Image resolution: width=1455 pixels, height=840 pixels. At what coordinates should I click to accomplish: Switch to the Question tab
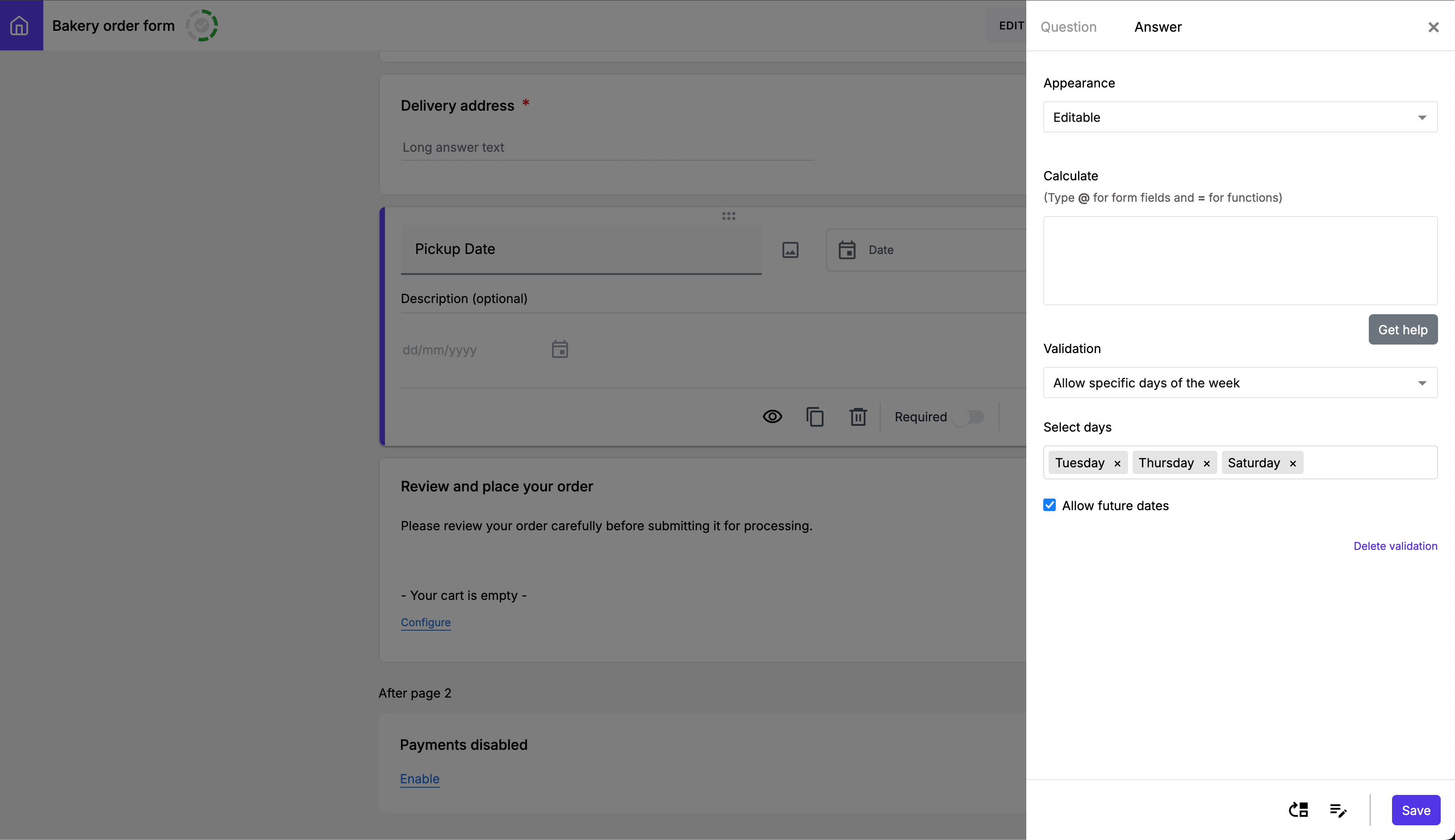pyautogui.click(x=1068, y=27)
